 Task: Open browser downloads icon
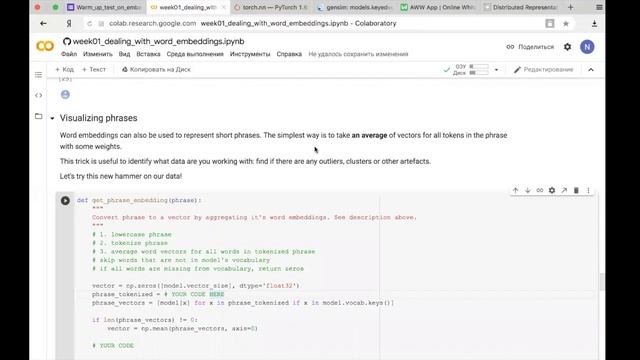coord(594,24)
